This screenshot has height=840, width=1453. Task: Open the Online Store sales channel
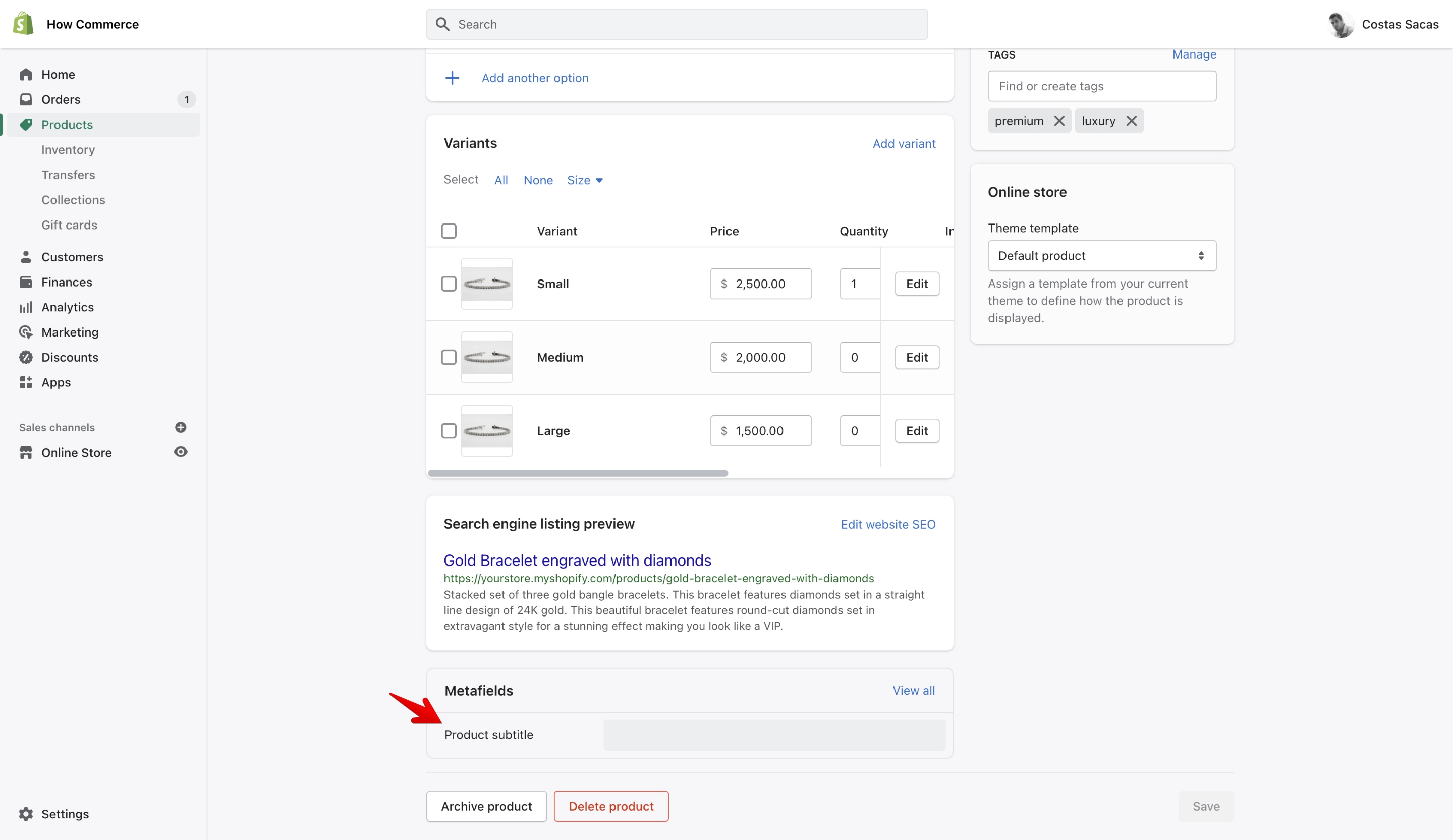tap(76, 453)
